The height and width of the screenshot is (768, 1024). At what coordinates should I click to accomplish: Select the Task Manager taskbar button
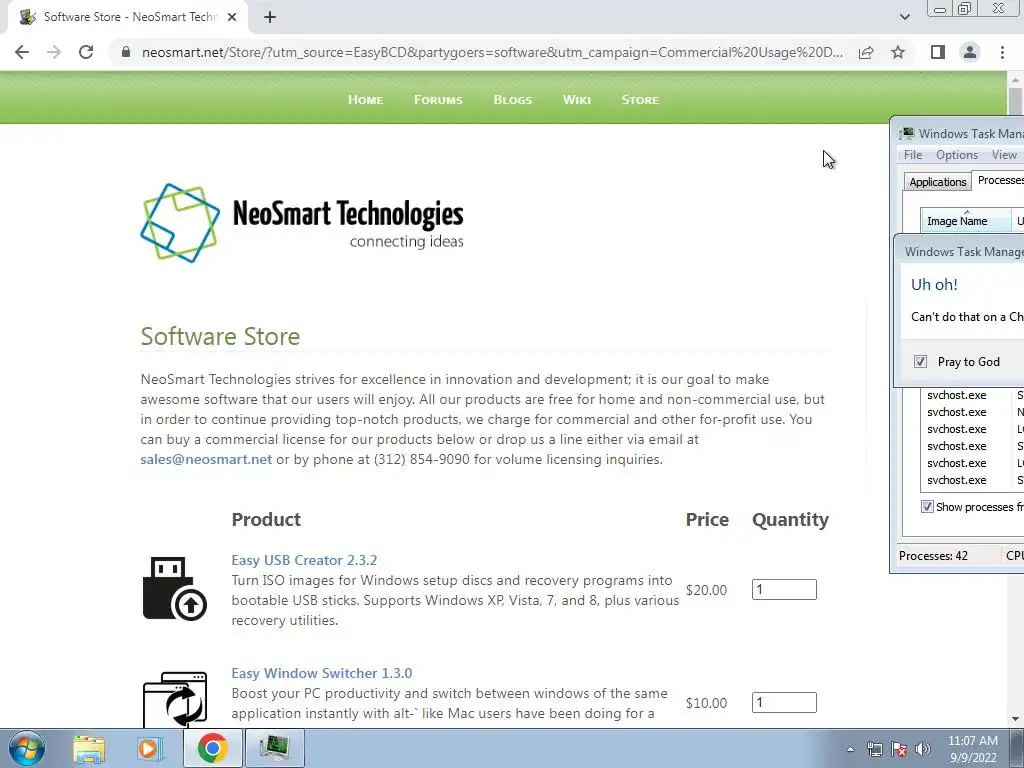point(275,748)
